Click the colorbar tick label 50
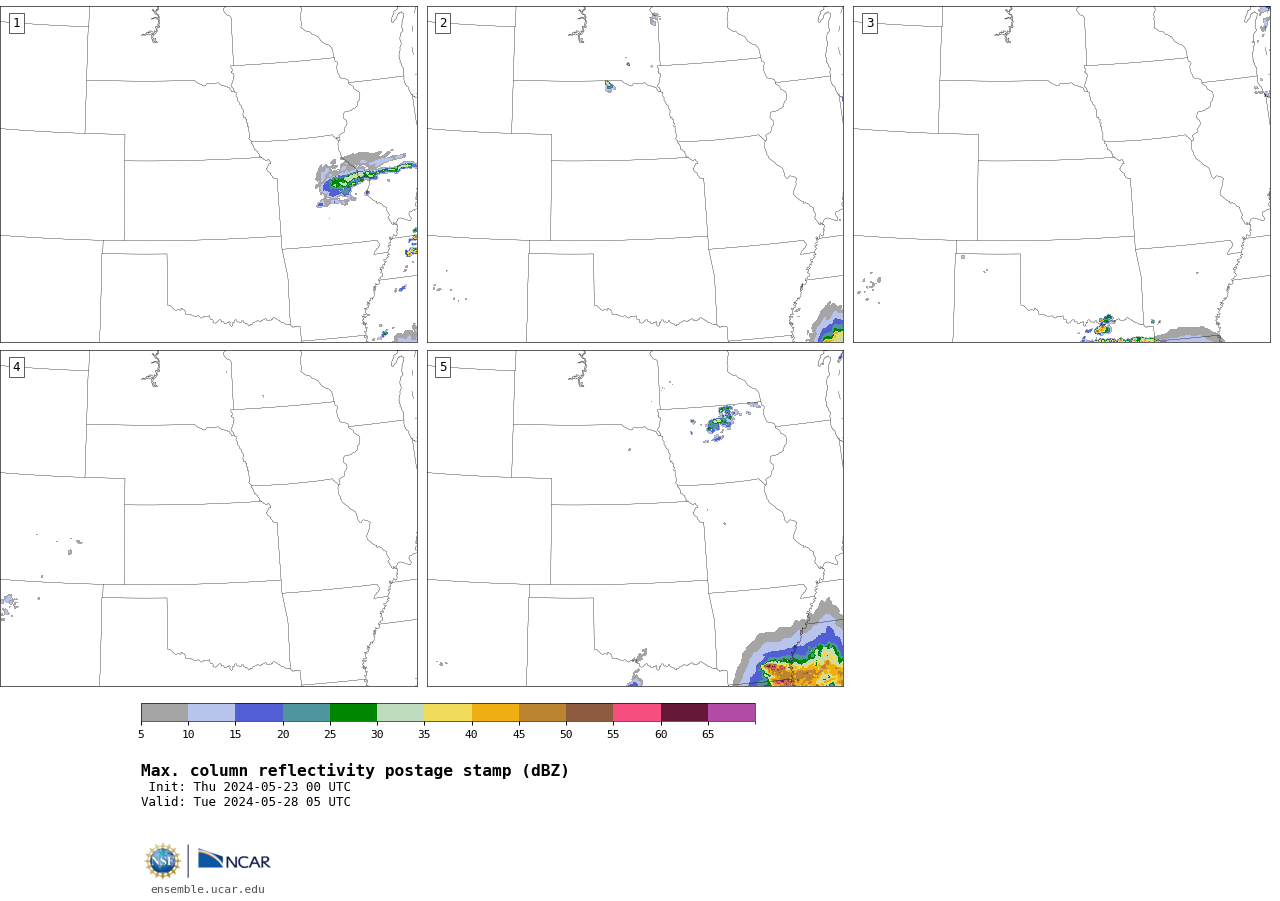The width and height of the screenshot is (1280, 901). [x=566, y=735]
